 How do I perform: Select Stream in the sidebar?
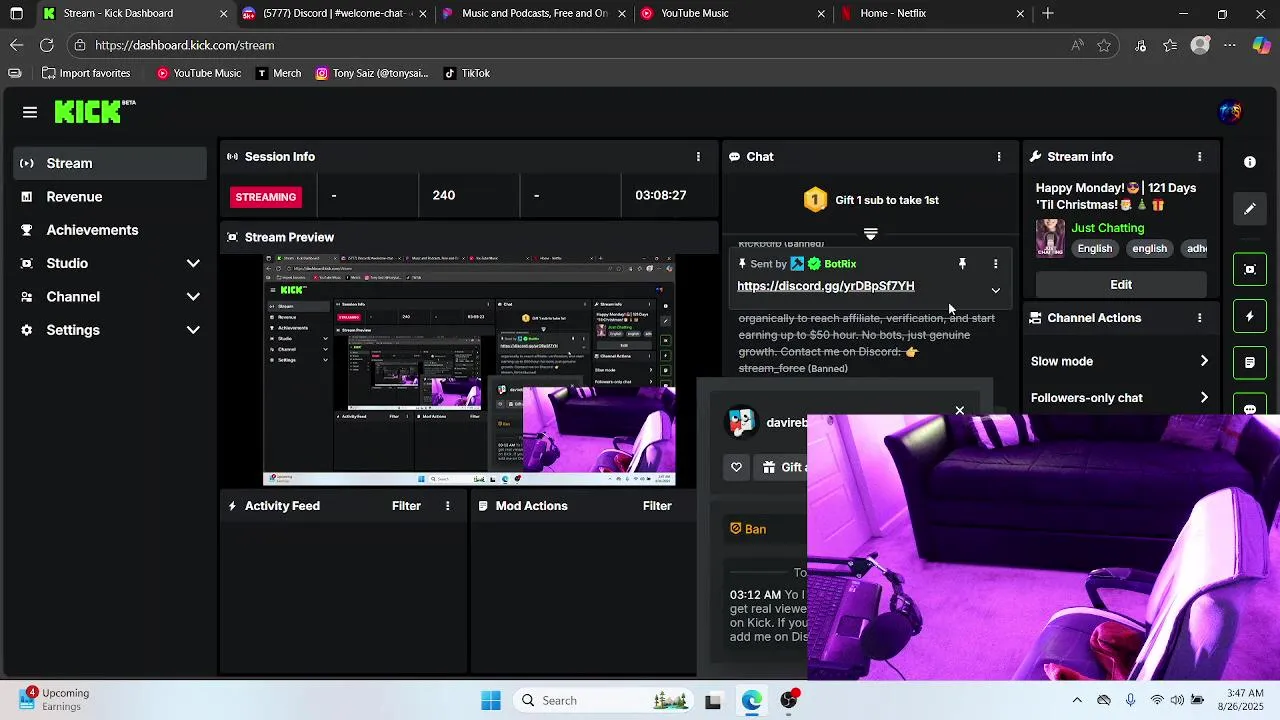click(x=110, y=163)
